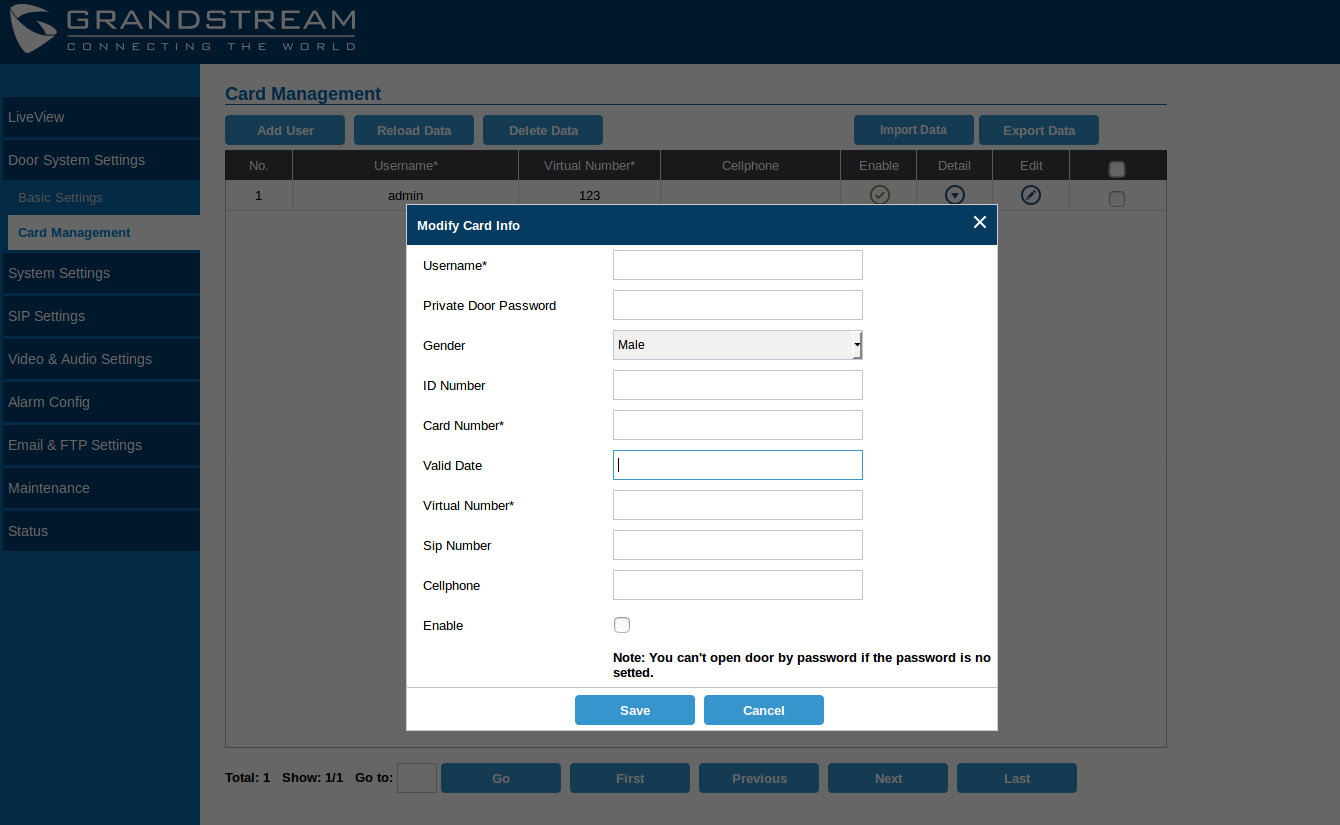Image resolution: width=1340 pixels, height=825 pixels.
Task: Open Alarm Config menu
Action: [100, 402]
